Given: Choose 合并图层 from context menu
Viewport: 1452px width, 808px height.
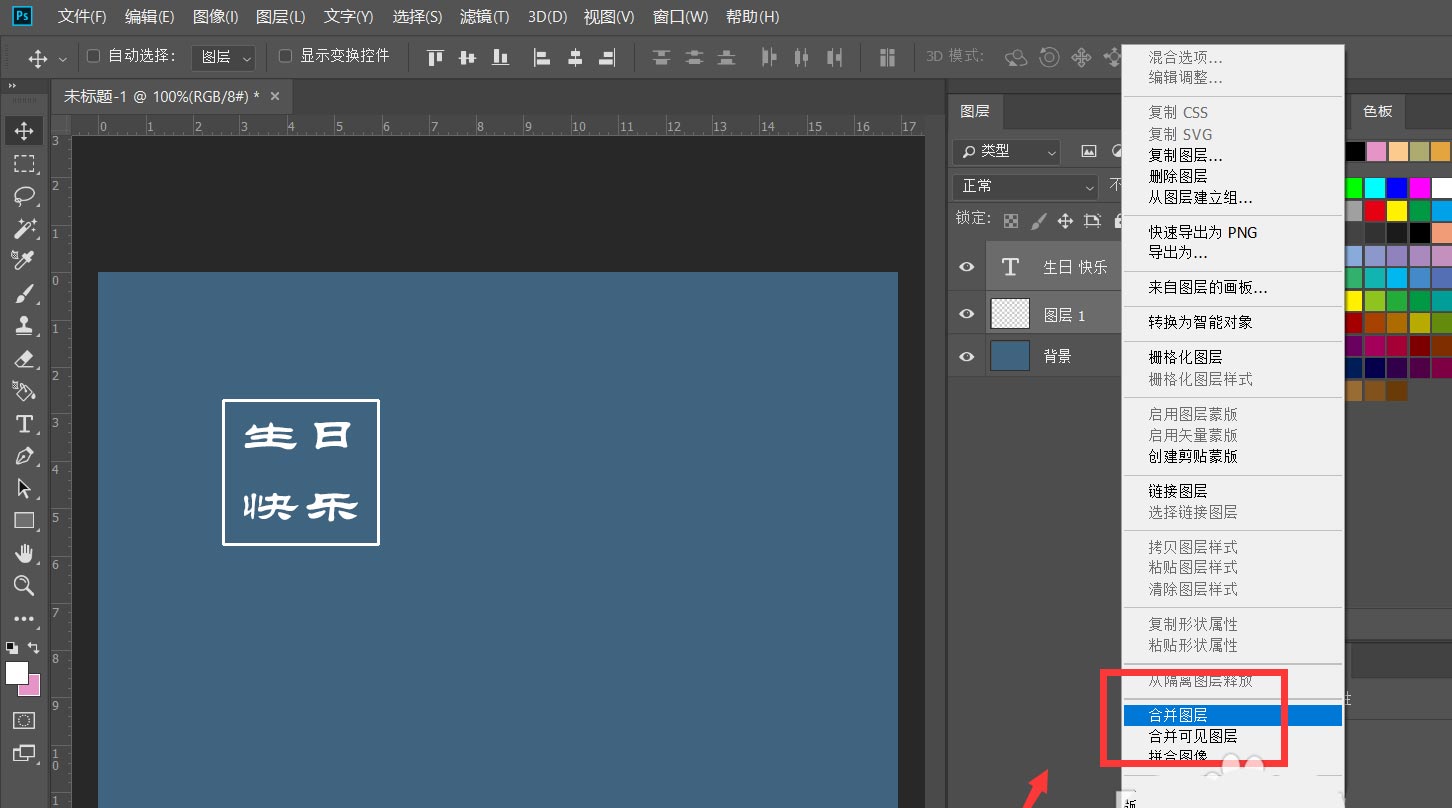Looking at the screenshot, I should pyautogui.click(x=1232, y=715).
